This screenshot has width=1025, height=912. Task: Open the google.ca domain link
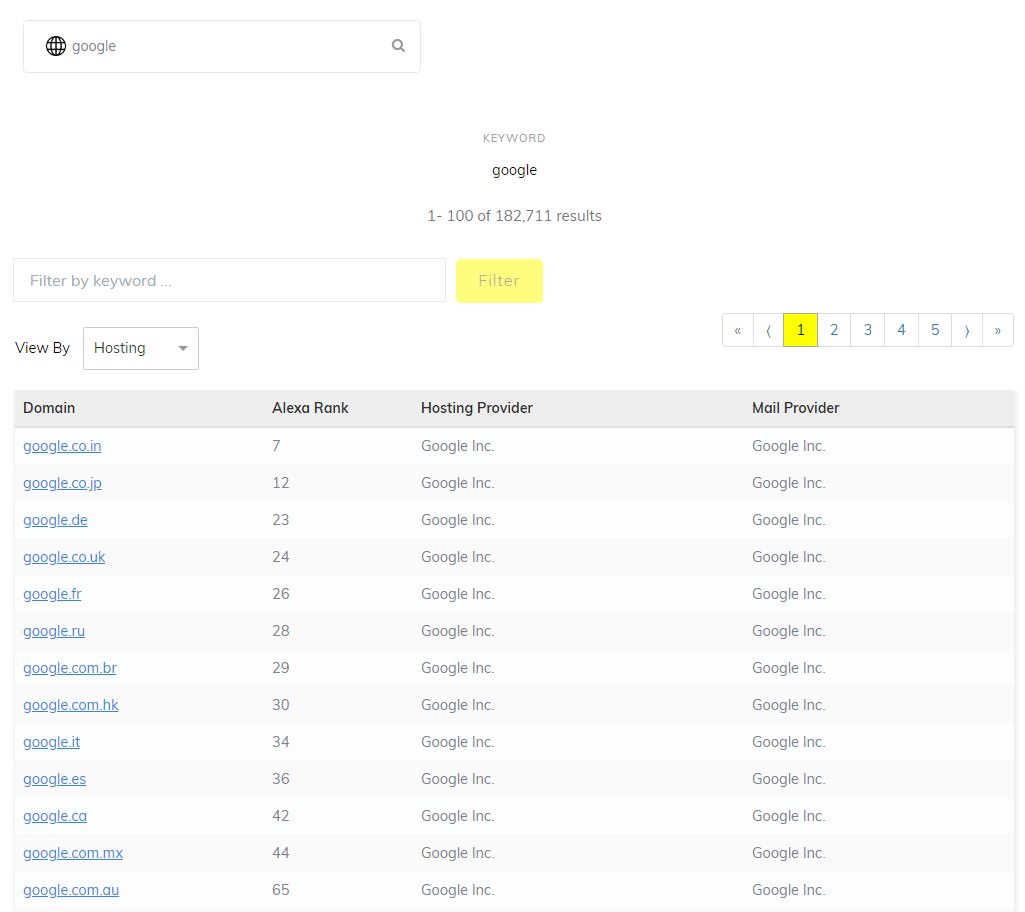click(x=55, y=816)
